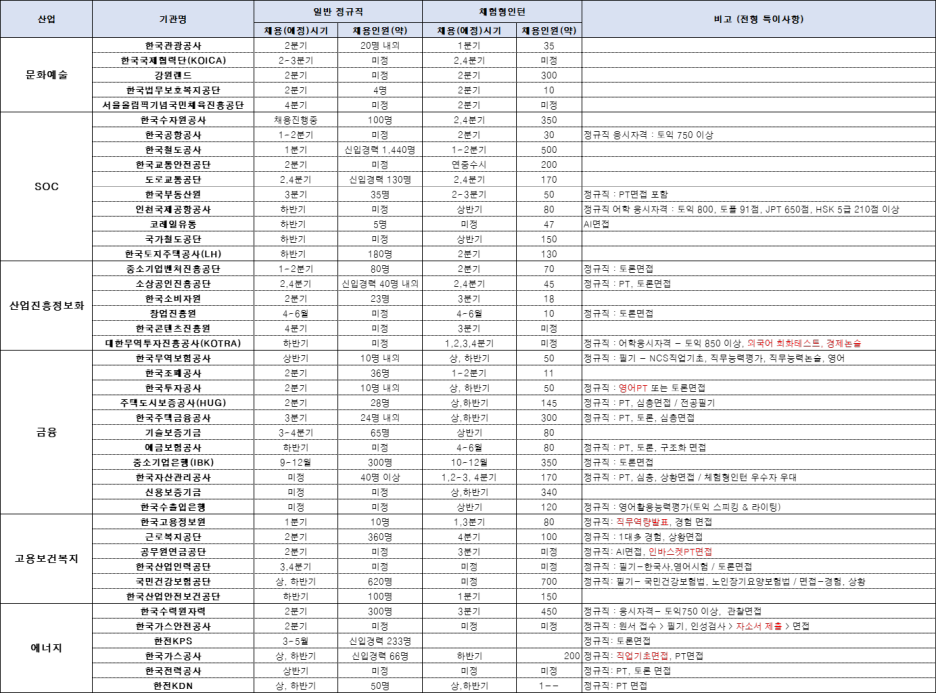Click 서울올림픽기념국민체육진흥공단 cell
Viewport: 936px width, 693px height.
173,105
